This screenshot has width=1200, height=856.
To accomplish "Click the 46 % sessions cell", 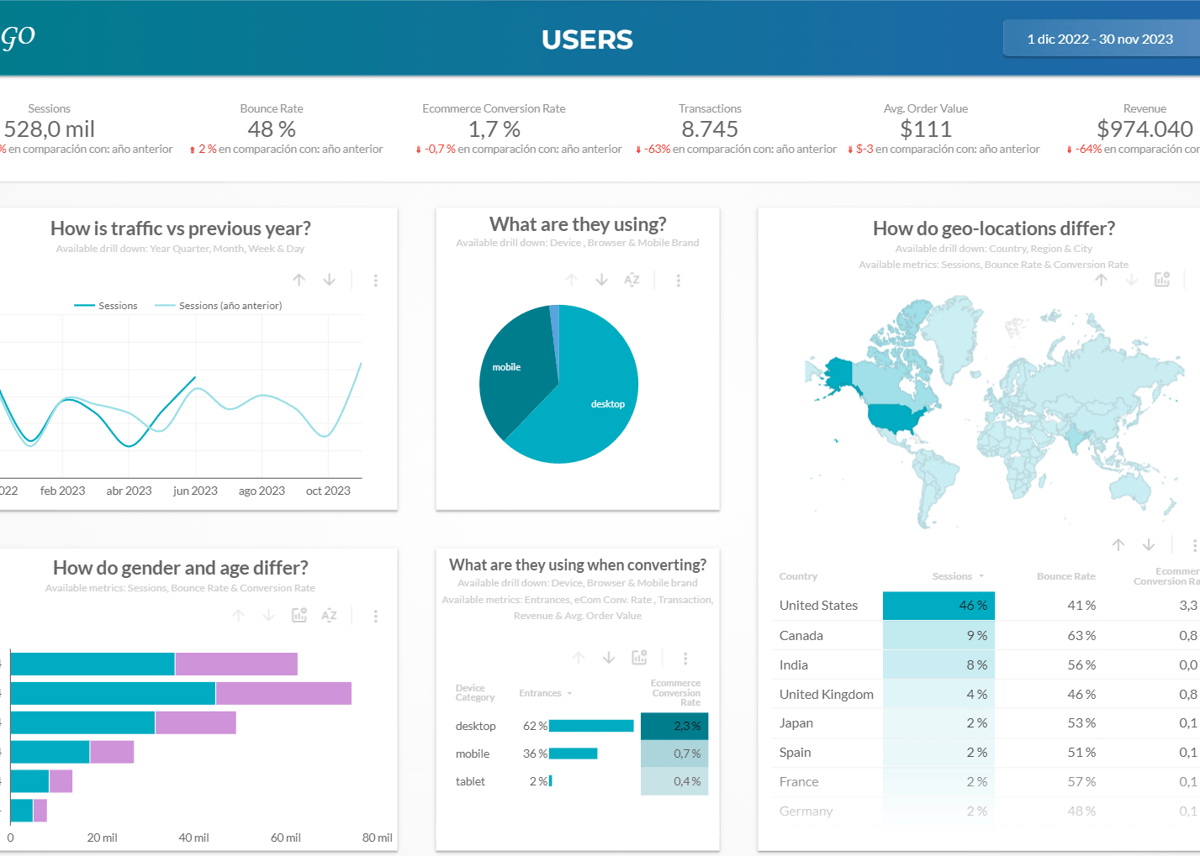I will [x=939, y=605].
